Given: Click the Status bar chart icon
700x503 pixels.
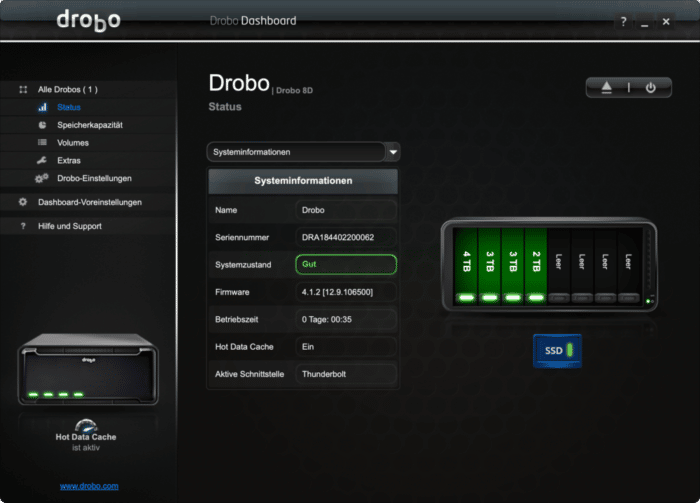Looking at the screenshot, I should pos(42,107).
